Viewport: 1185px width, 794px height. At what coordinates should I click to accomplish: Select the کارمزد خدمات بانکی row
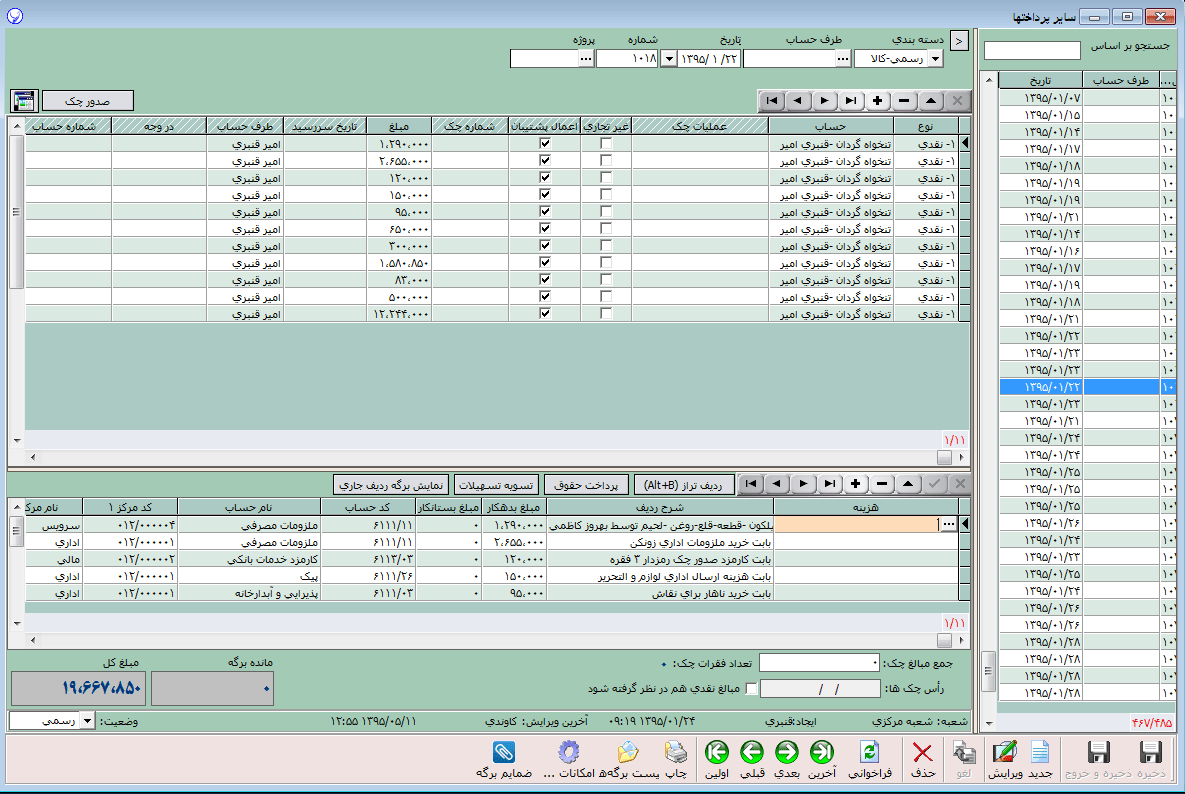[x=492, y=559]
